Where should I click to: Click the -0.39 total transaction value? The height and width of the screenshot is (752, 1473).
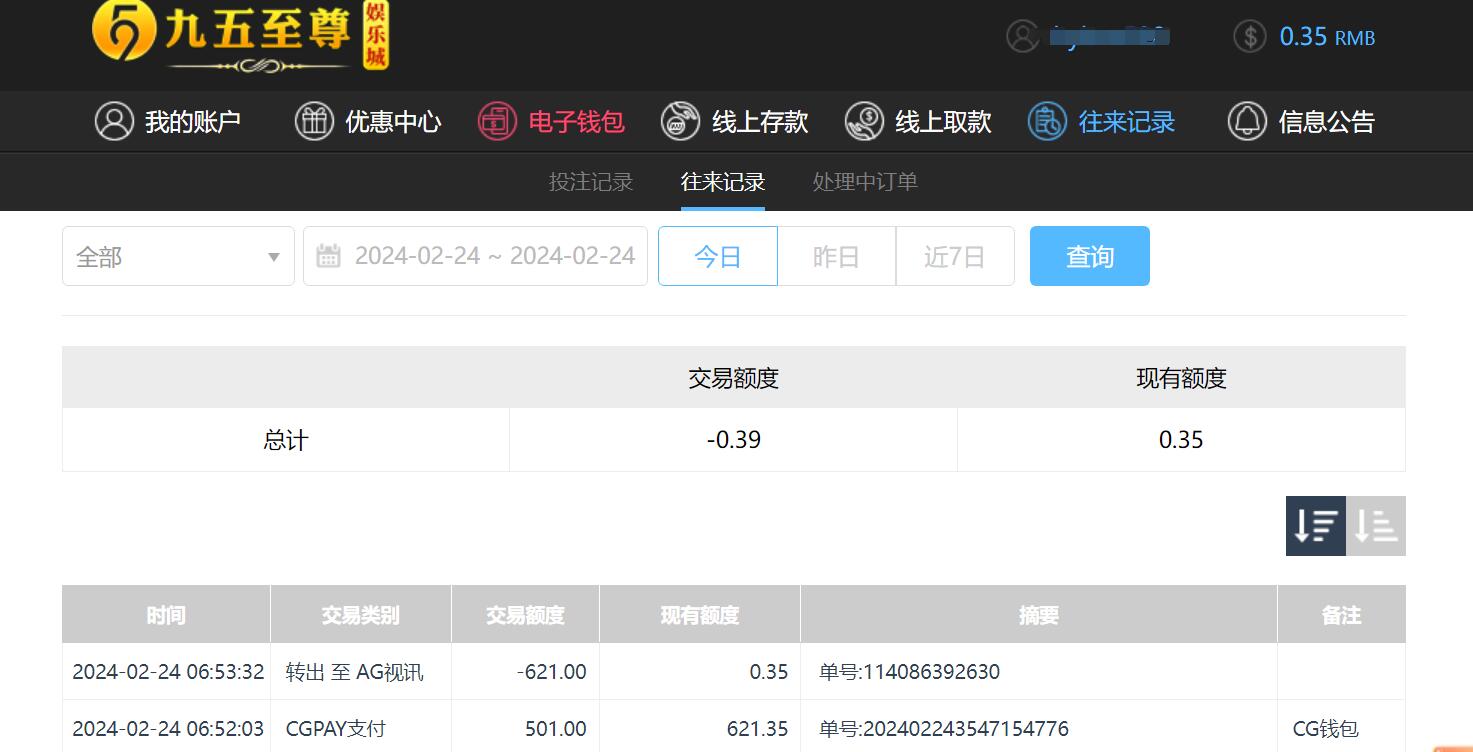pyautogui.click(x=734, y=440)
